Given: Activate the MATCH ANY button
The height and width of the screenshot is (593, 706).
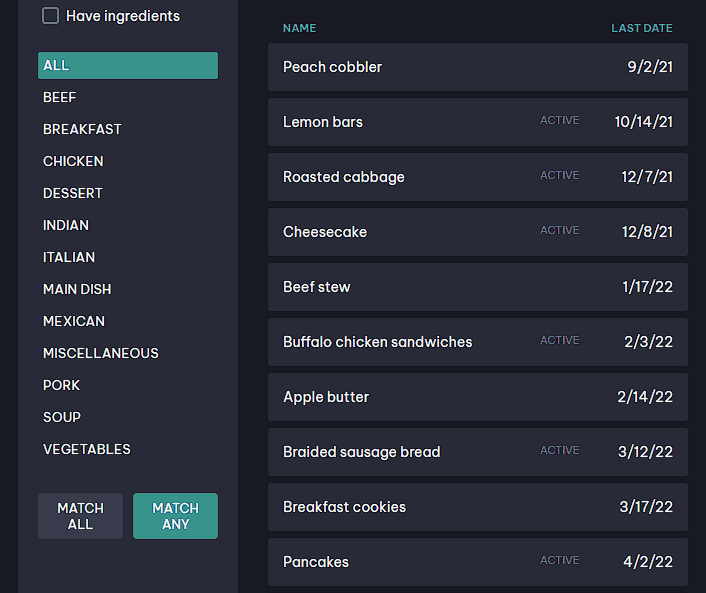Looking at the screenshot, I should pos(175,516).
